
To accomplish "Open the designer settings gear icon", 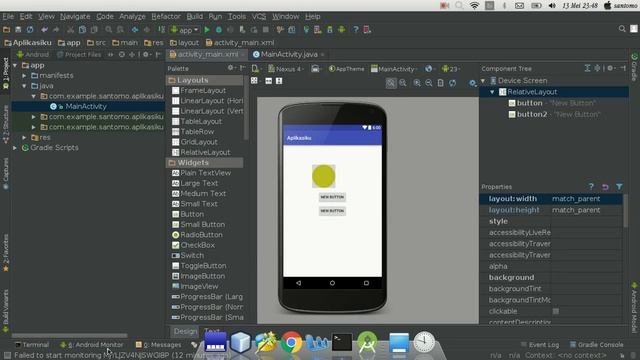I will [472, 83].
